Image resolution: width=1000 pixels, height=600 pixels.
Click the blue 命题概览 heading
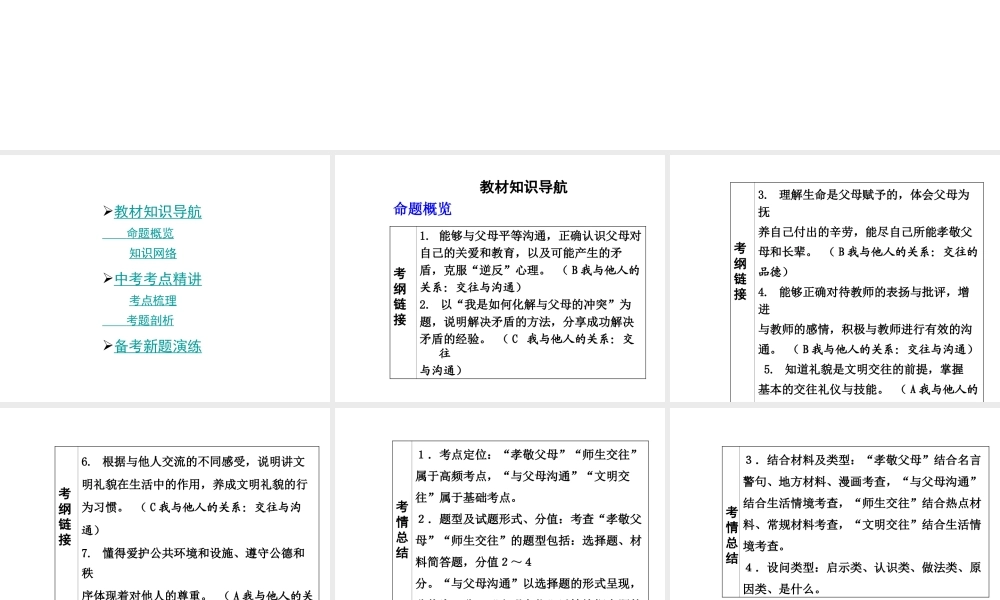point(422,209)
